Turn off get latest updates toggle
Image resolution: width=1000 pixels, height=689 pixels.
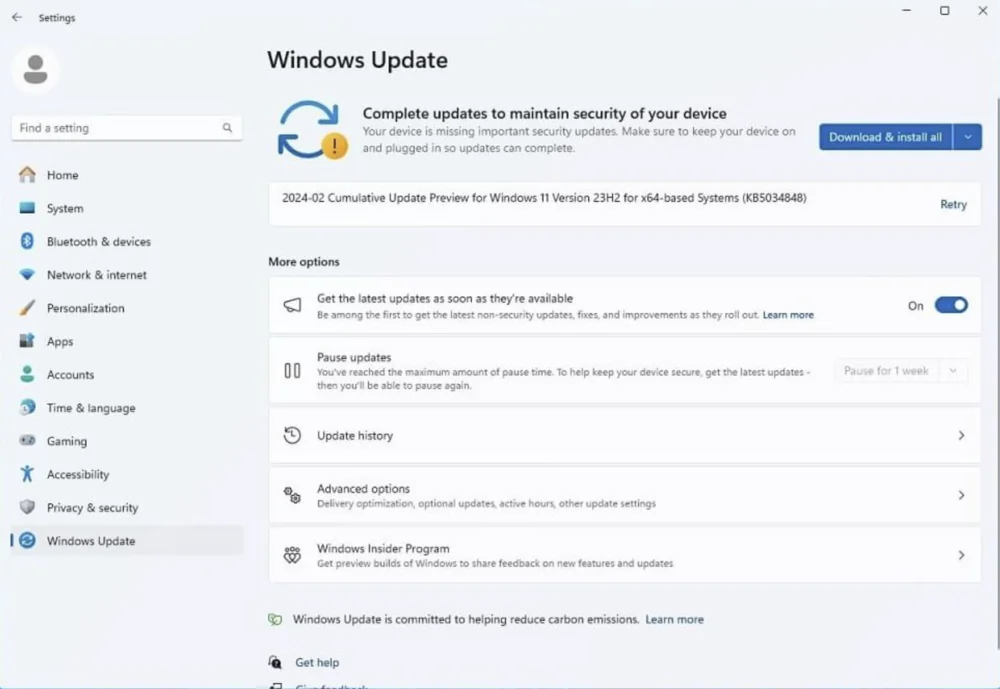tap(951, 306)
